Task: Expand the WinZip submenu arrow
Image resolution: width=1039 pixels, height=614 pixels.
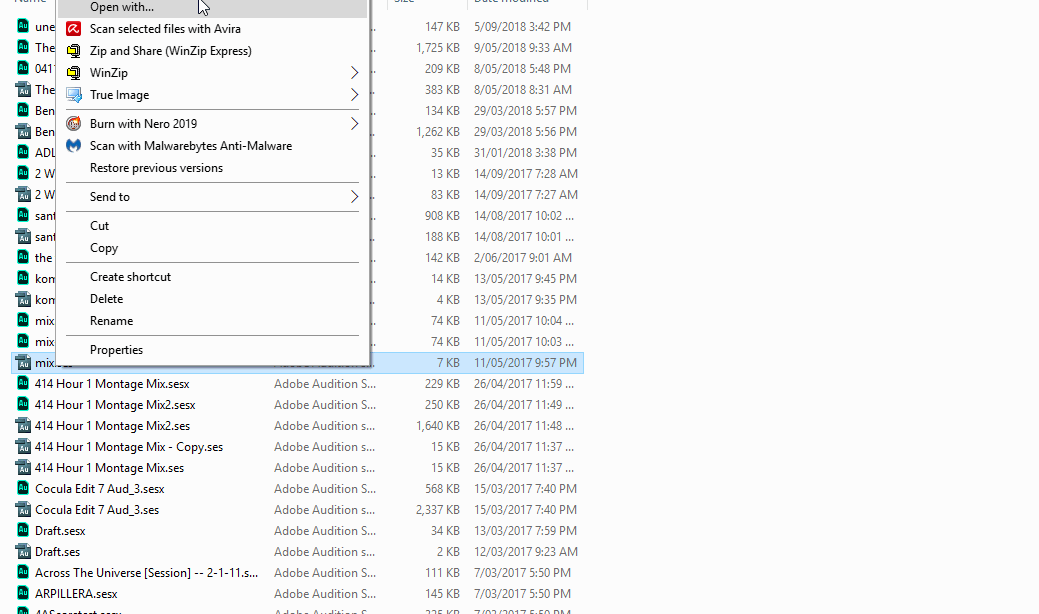Action: 355,73
